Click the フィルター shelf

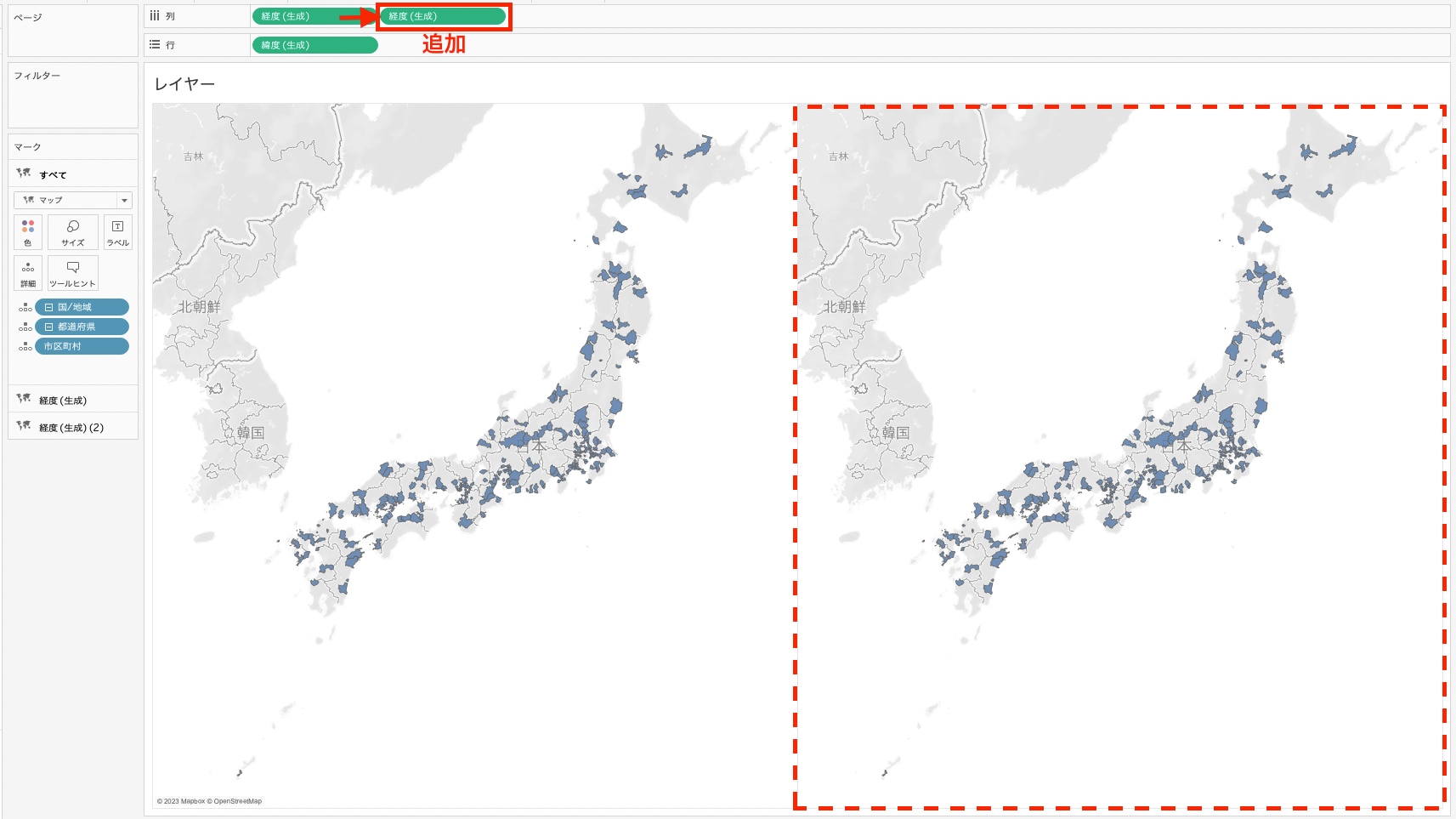pos(73,95)
